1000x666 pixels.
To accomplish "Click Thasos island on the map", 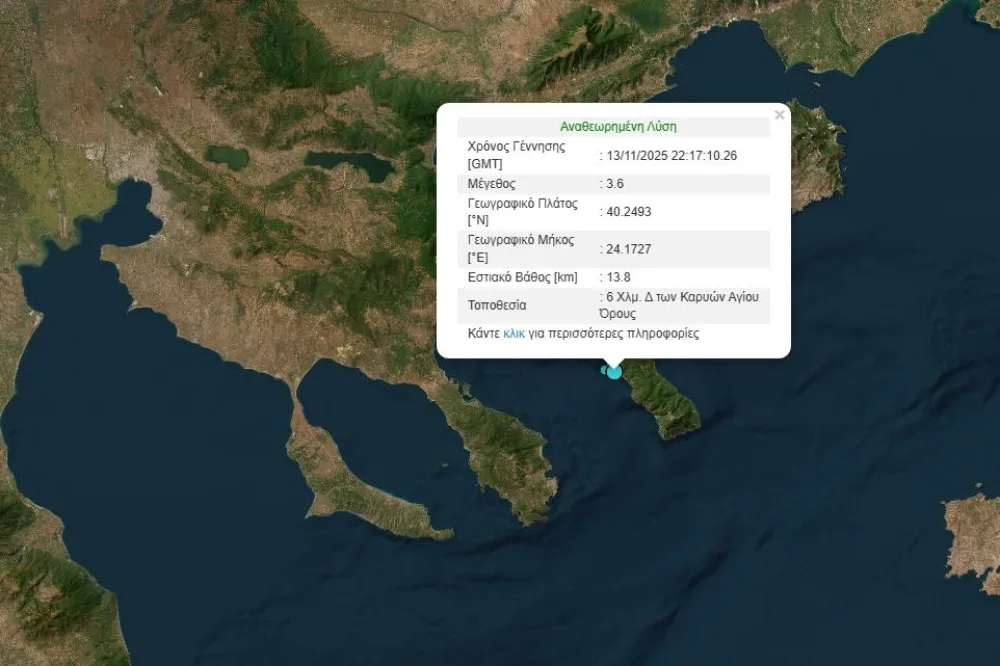I will click(815, 150).
